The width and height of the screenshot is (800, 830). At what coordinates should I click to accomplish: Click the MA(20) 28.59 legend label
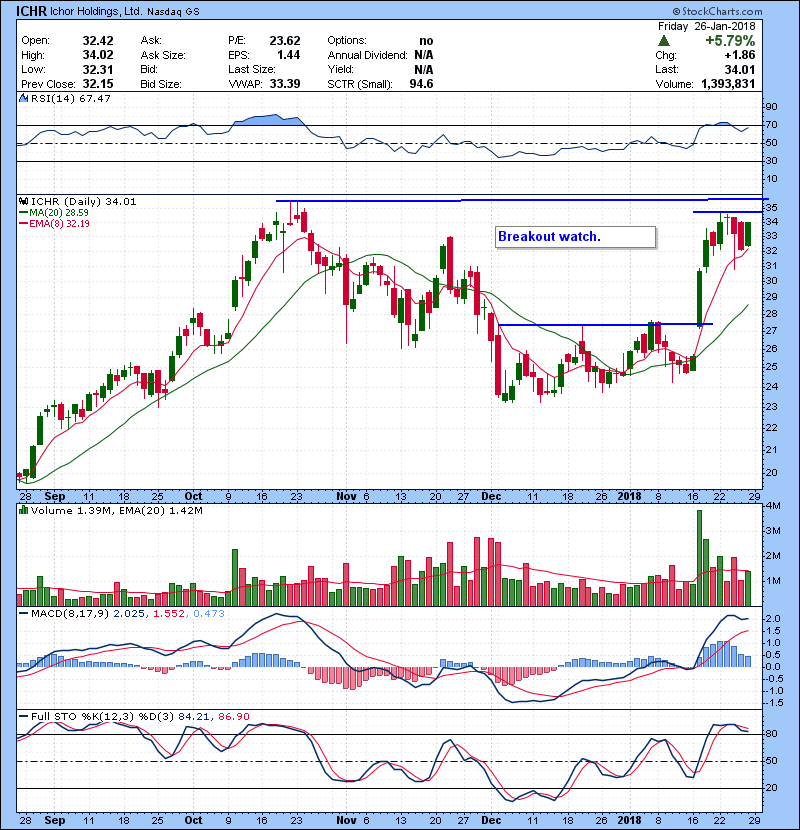(x=59, y=212)
